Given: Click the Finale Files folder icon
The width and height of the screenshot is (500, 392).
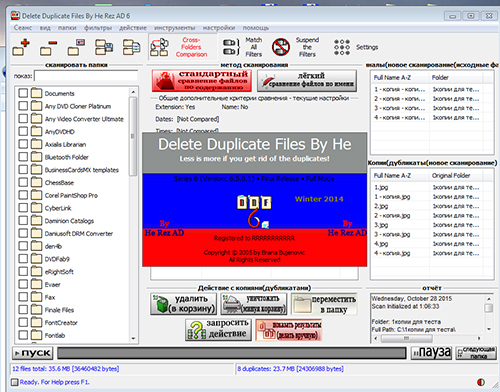Looking at the screenshot, I should (36, 309).
